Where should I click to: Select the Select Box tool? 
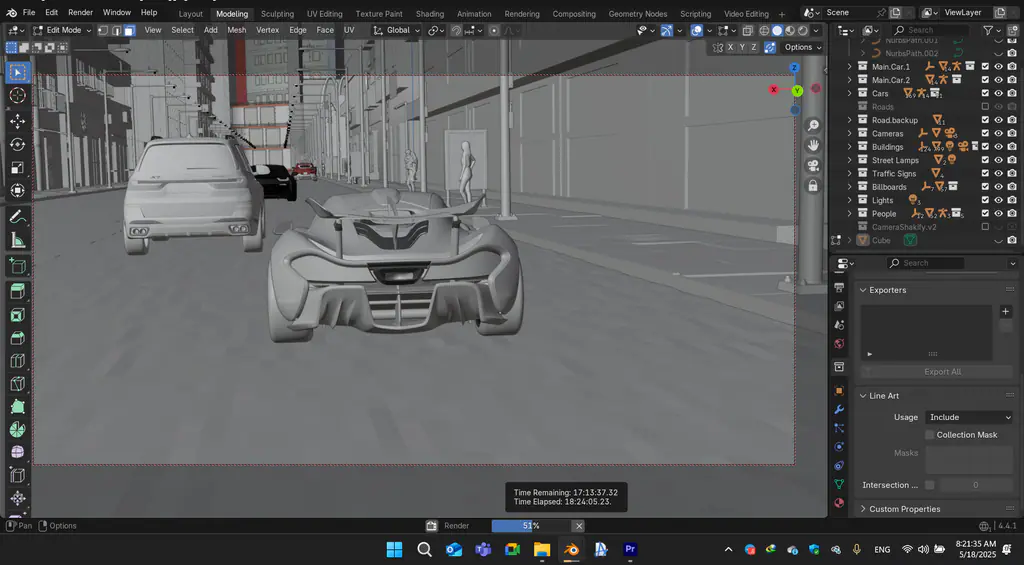tap(18, 72)
